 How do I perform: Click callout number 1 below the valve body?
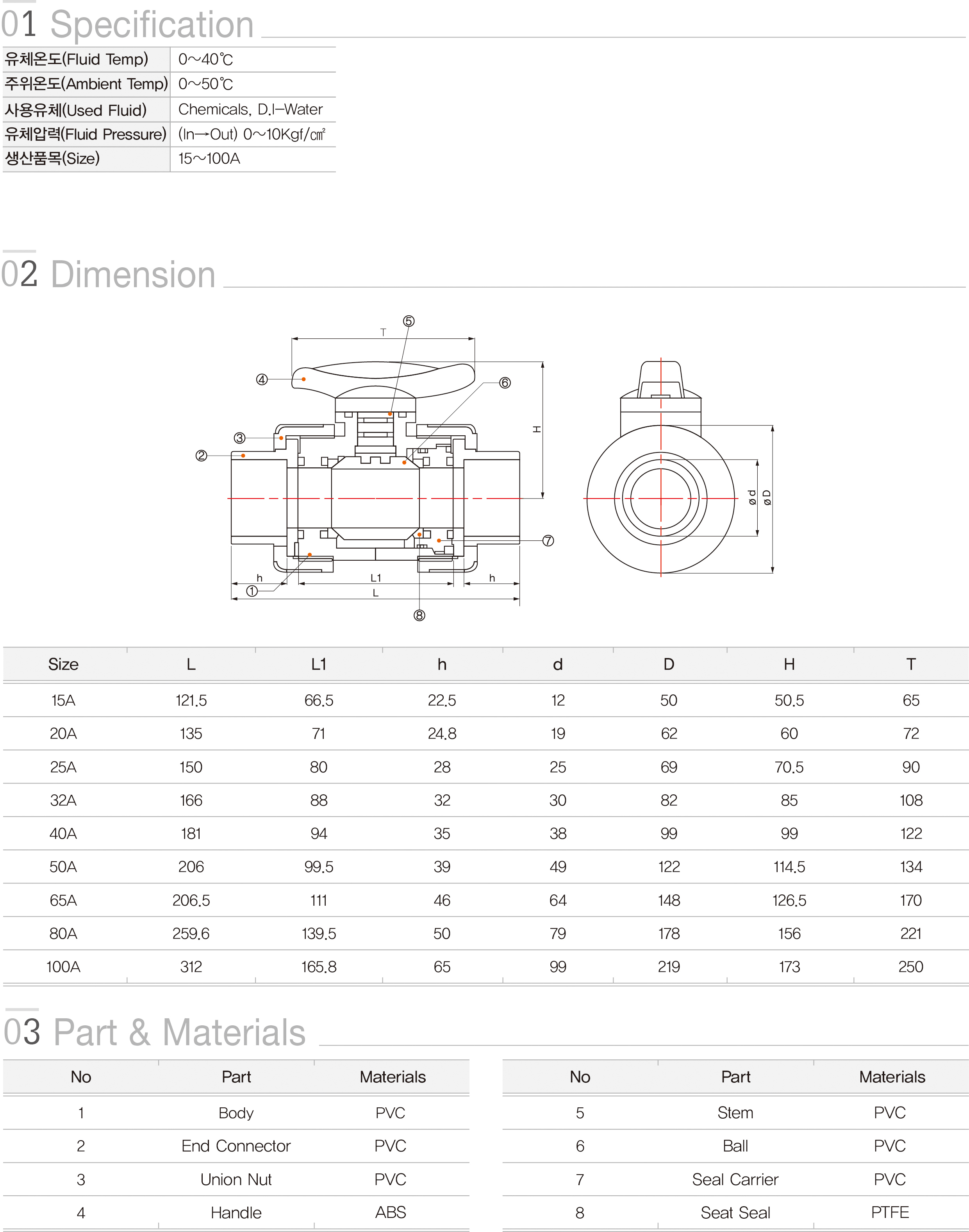[x=252, y=591]
